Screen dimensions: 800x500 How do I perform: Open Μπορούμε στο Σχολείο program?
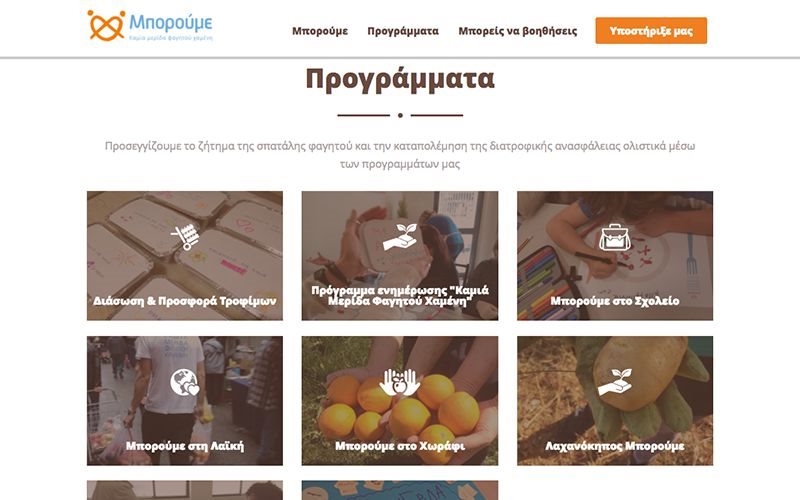(615, 301)
